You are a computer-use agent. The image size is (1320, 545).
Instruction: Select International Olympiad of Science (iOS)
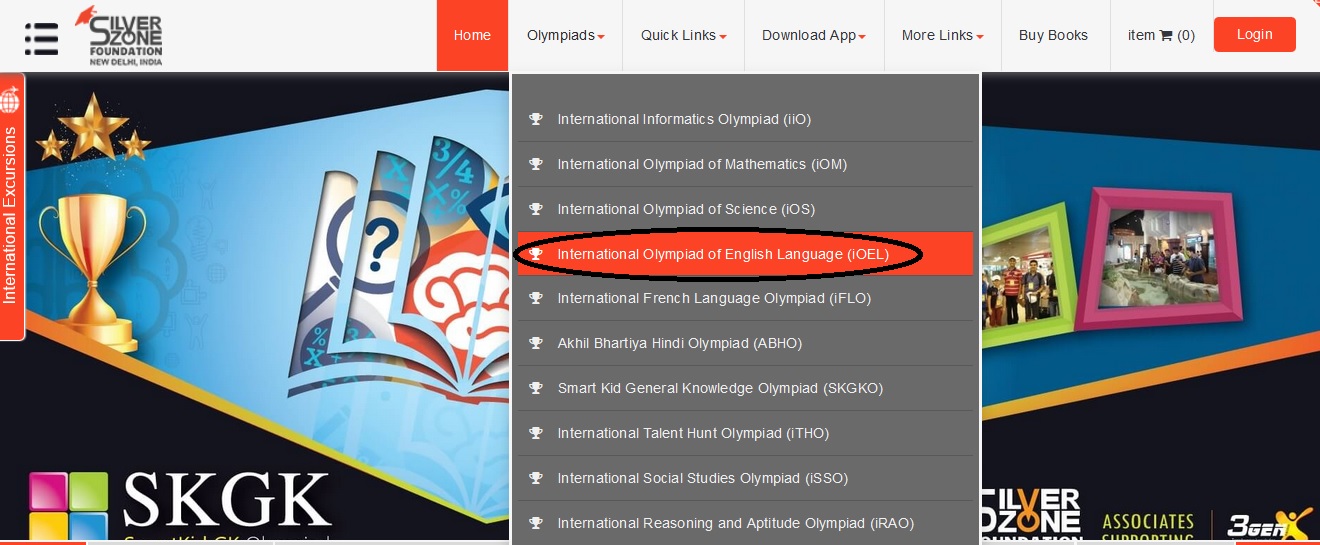coord(745,209)
